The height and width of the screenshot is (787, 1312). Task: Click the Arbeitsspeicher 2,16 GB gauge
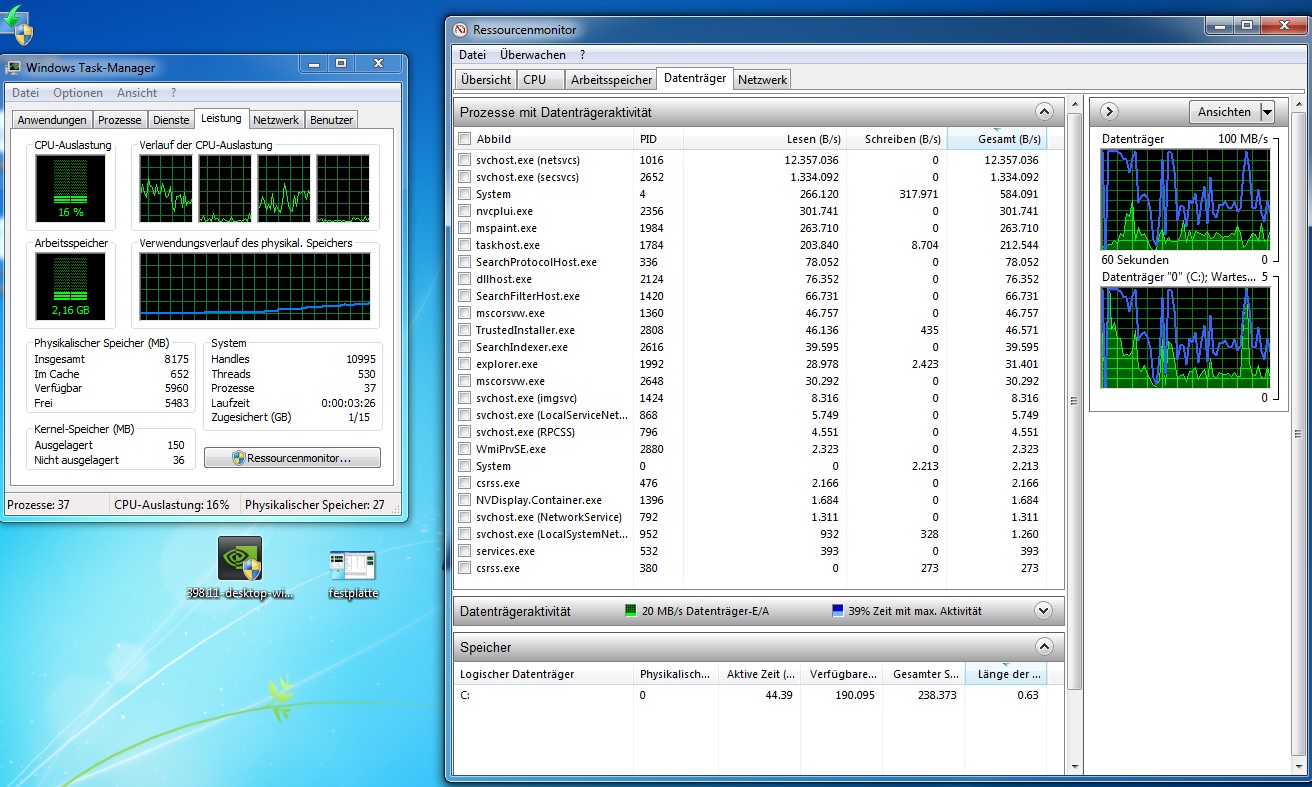69,289
